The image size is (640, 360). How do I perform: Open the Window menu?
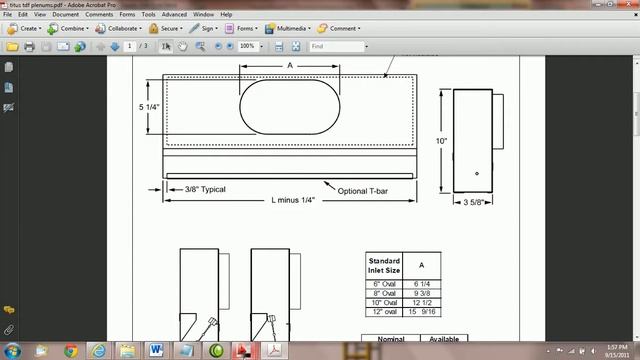tap(203, 14)
